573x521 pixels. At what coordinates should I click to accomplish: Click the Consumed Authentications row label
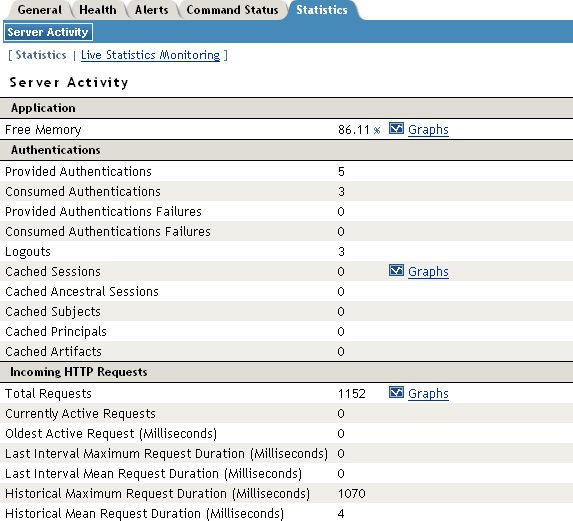pyautogui.click(x=83, y=192)
